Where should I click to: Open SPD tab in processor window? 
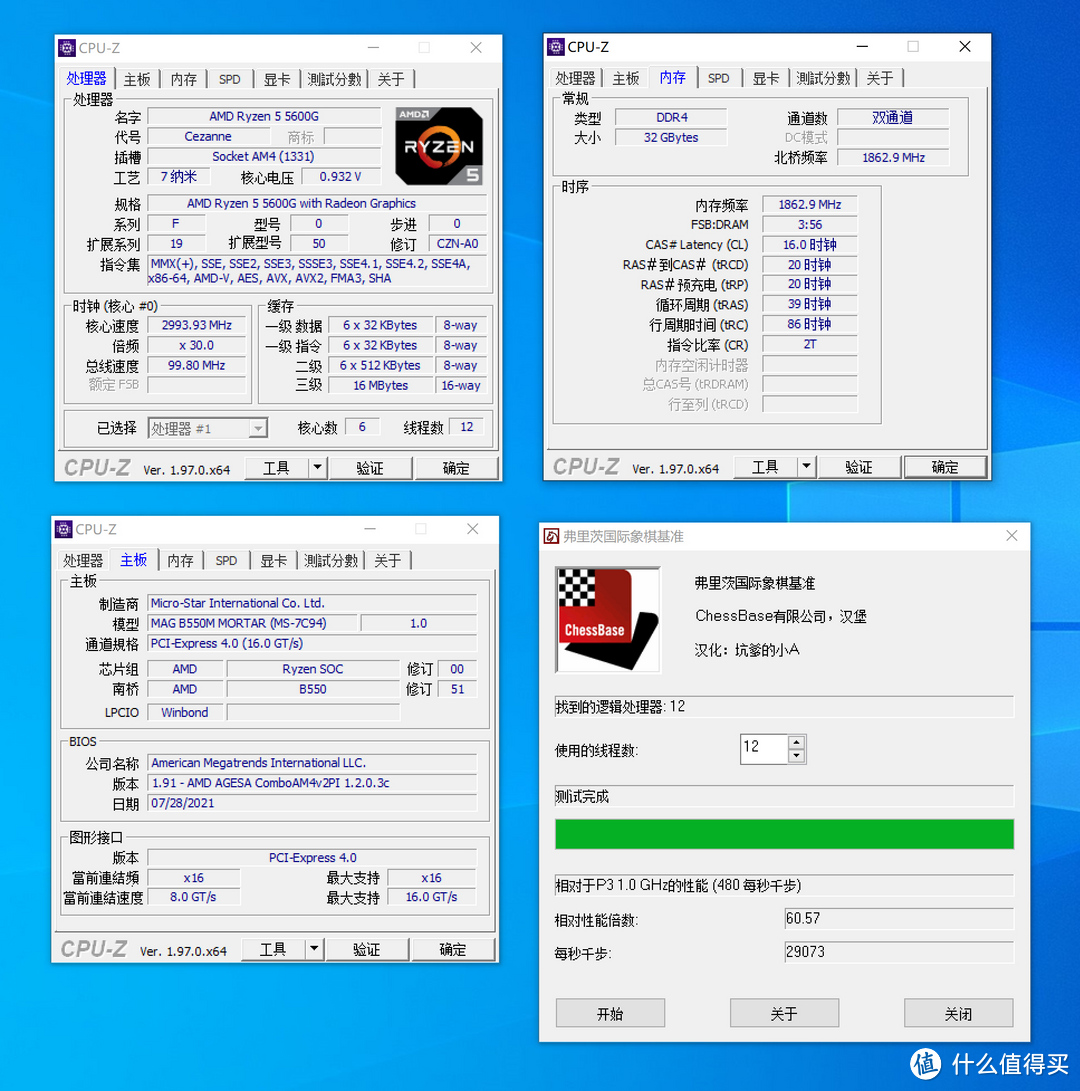(230, 79)
